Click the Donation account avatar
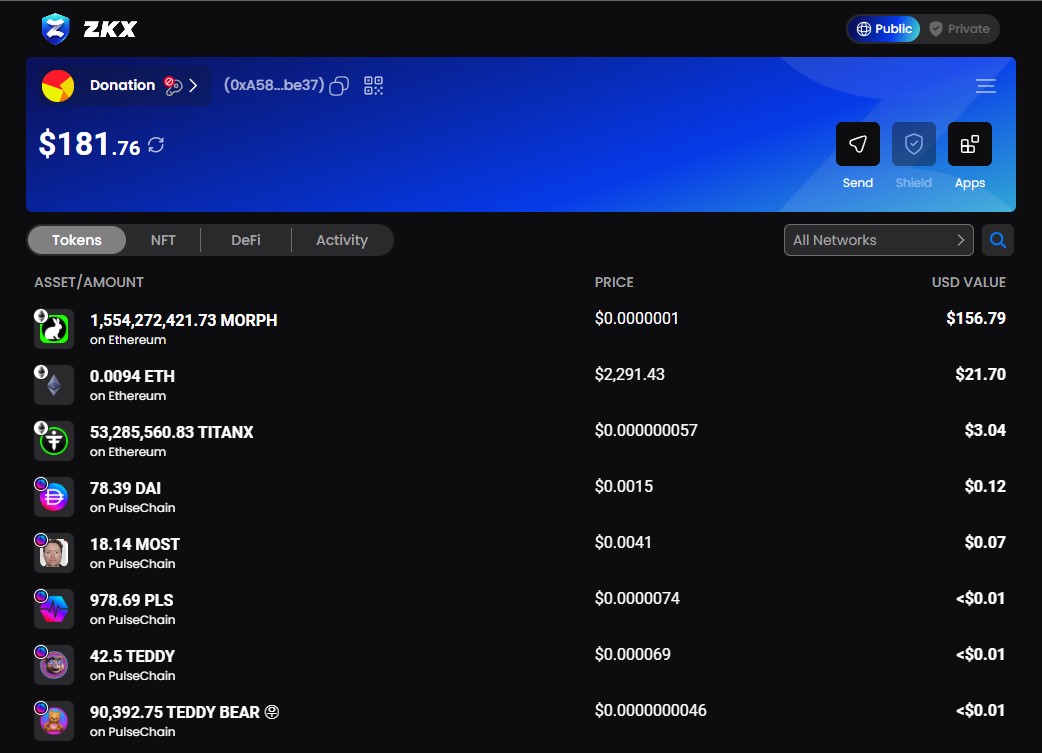The width and height of the screenshot is (1042, 753). 58,86
